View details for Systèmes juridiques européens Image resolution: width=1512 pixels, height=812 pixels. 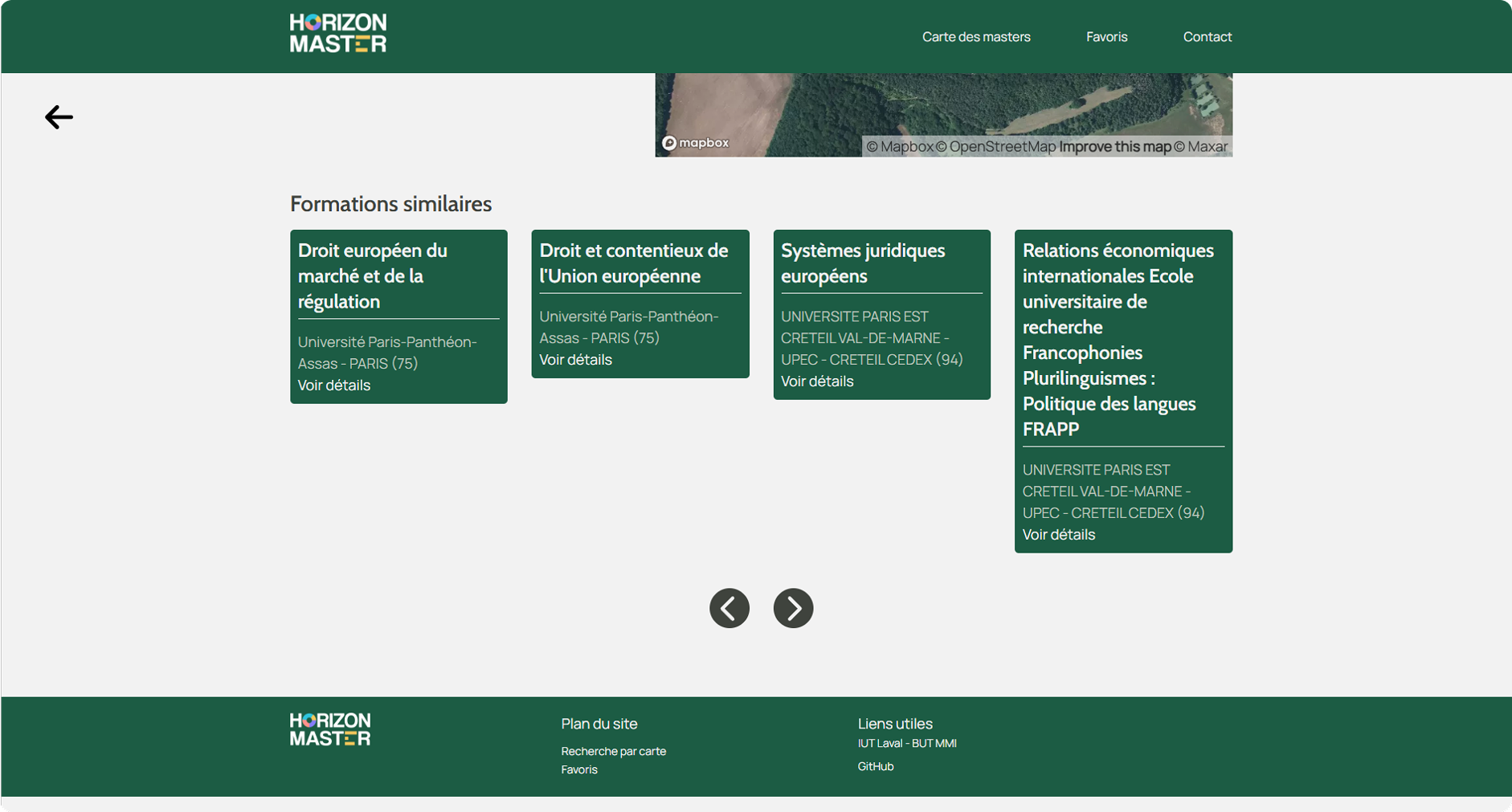(x=817, y=382)
